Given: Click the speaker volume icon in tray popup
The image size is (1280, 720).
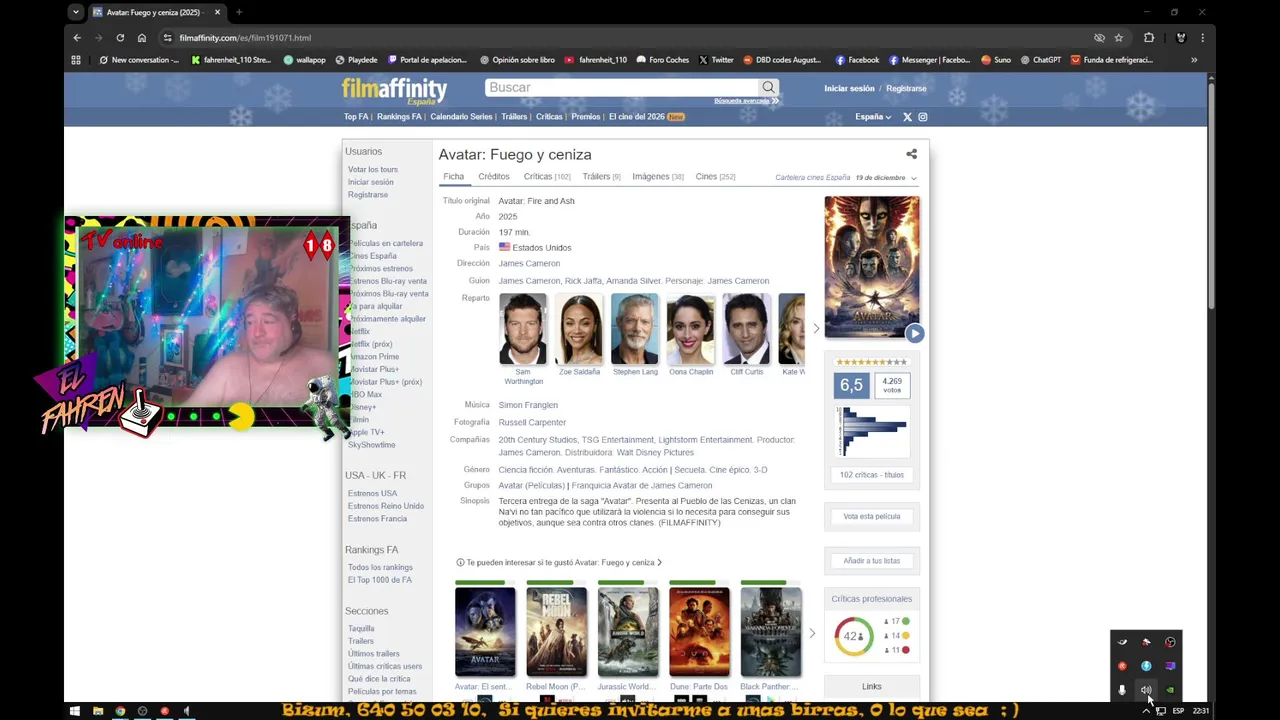Looking at the screenshot, I should 1146,690.
